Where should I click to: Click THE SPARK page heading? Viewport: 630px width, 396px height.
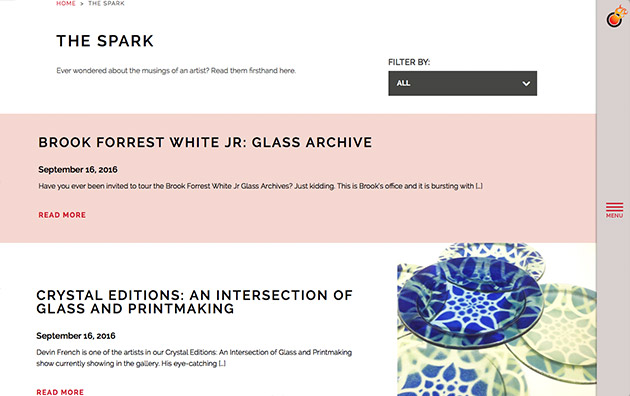pyautogui.click(x=105, y=41)
